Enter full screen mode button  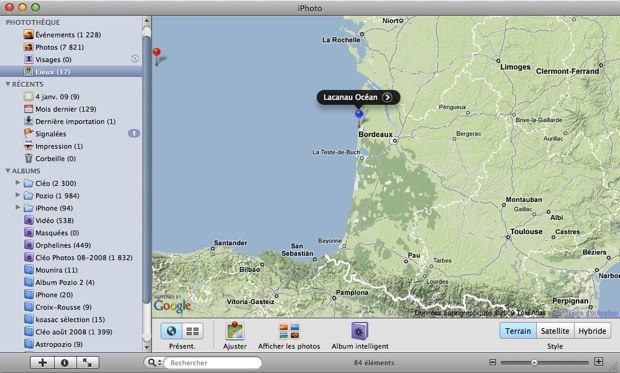tap(87, 362)
